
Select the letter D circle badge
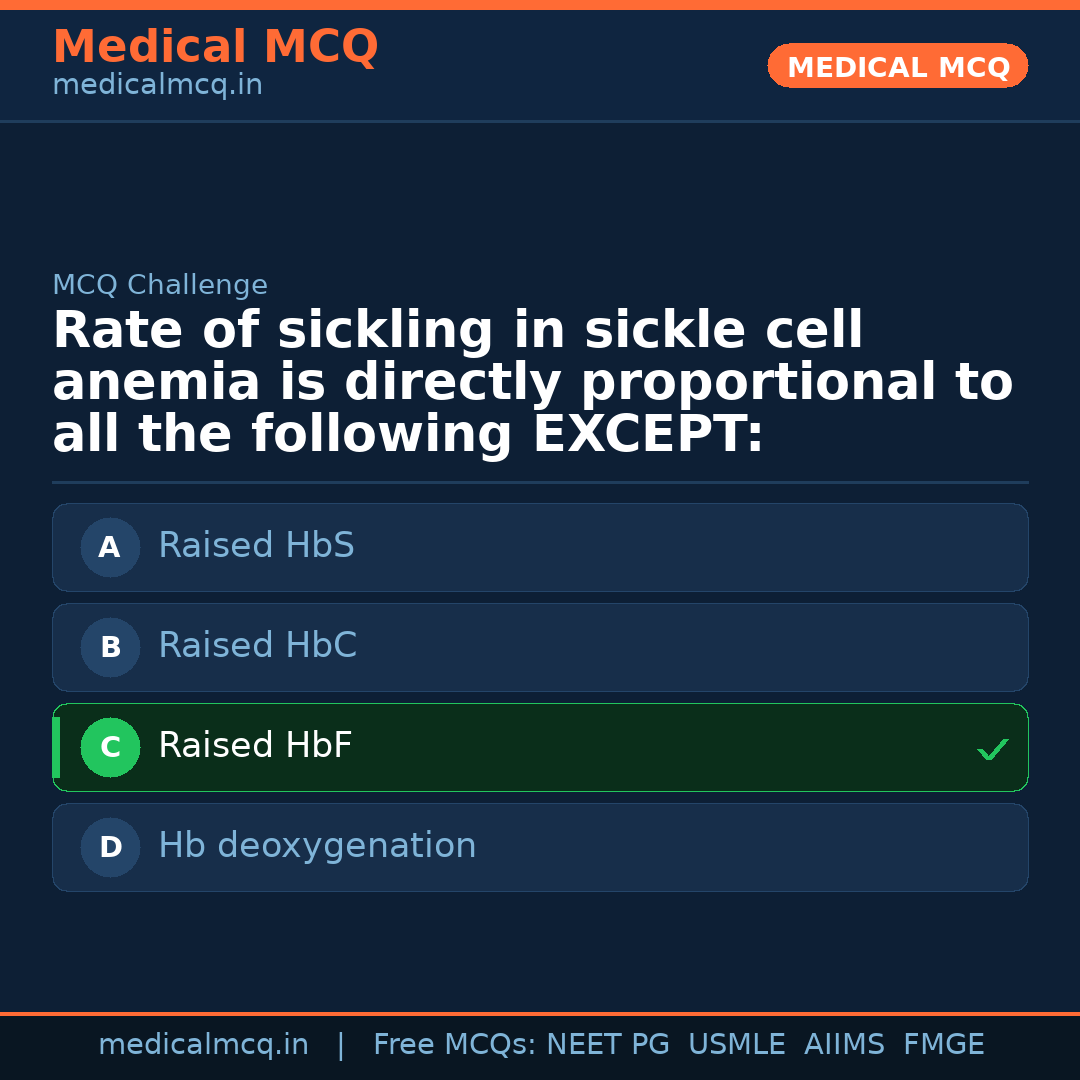coord(110,847)
